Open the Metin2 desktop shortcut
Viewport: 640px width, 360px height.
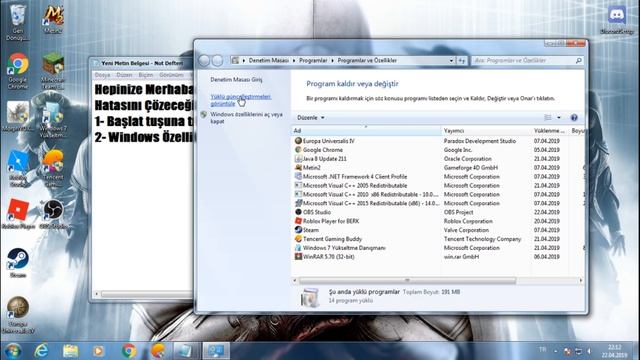pyautogui.click(x=53, y=19)
